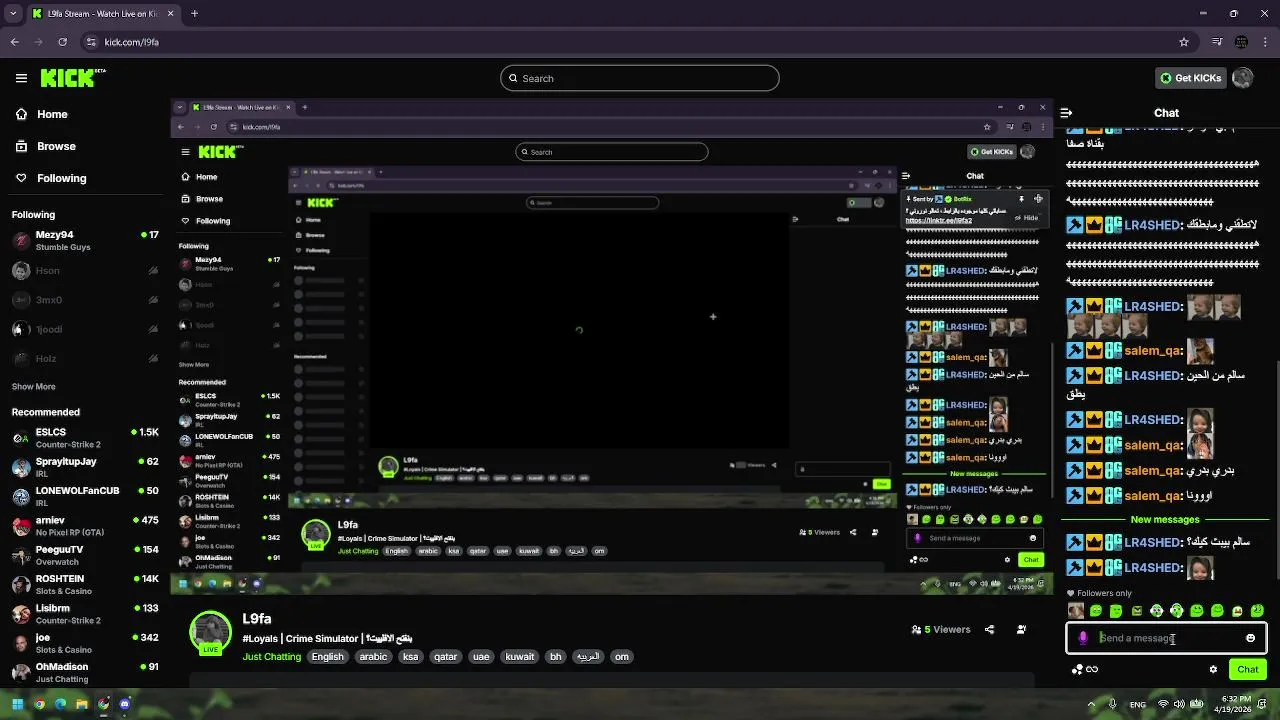The image size is (1280, 720).
Task: Open offline followed channel 1joodi
Action: pyautogui.click(x=85, y=329)
